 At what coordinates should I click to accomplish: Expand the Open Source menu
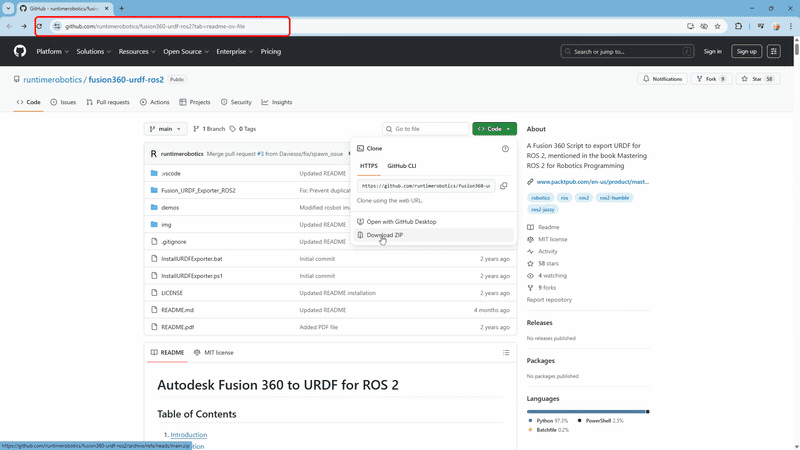(x=186, y=52)
